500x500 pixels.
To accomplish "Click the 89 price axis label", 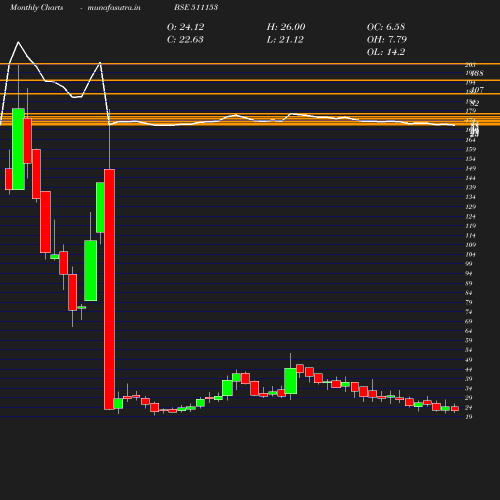I will [x=469, y=284].
